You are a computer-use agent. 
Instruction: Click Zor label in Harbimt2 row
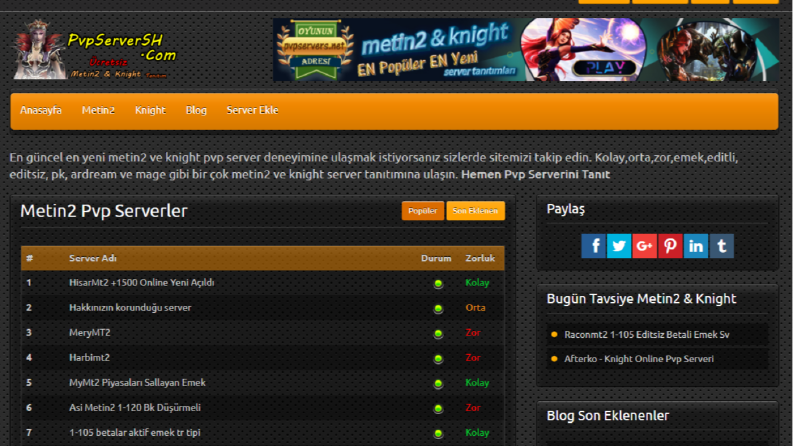coord(473,358)
